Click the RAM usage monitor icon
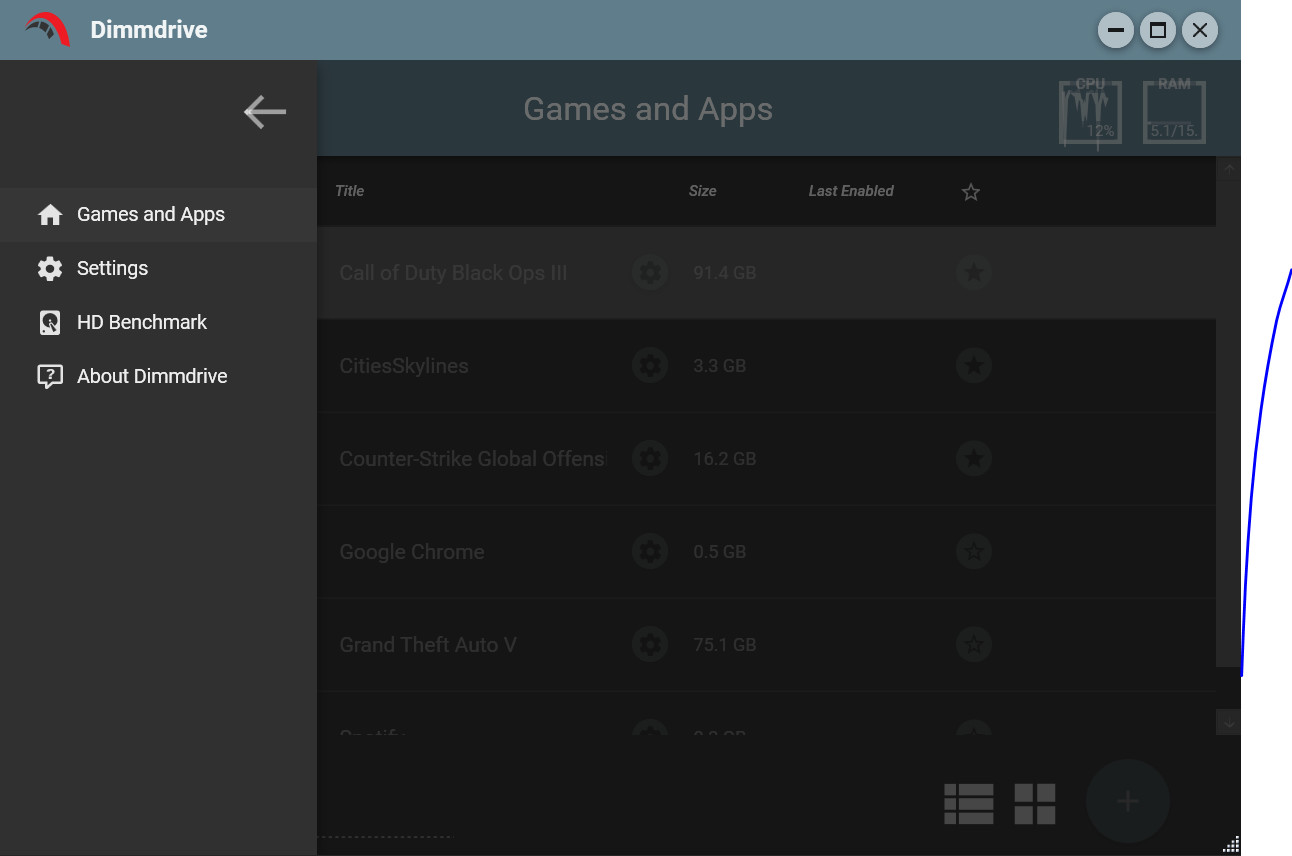Image resolution: width=1292 pixels, height=856 pixels. click(x=1173, y=113)
